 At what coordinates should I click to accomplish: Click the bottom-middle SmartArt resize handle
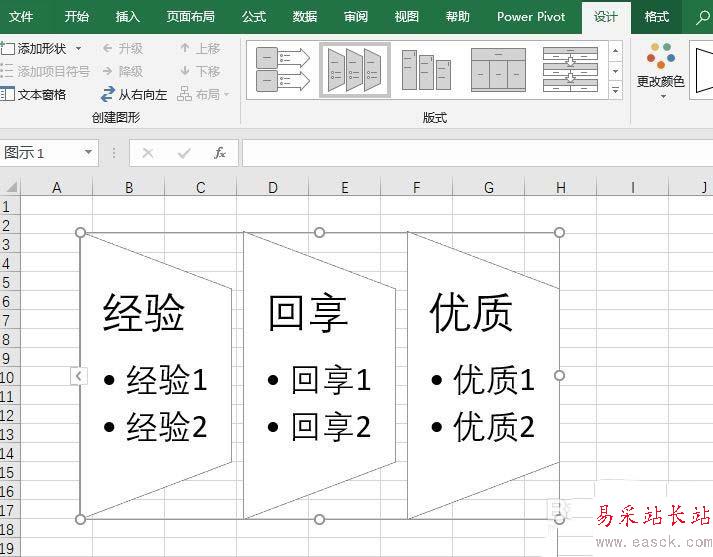[x=319, y=519]
